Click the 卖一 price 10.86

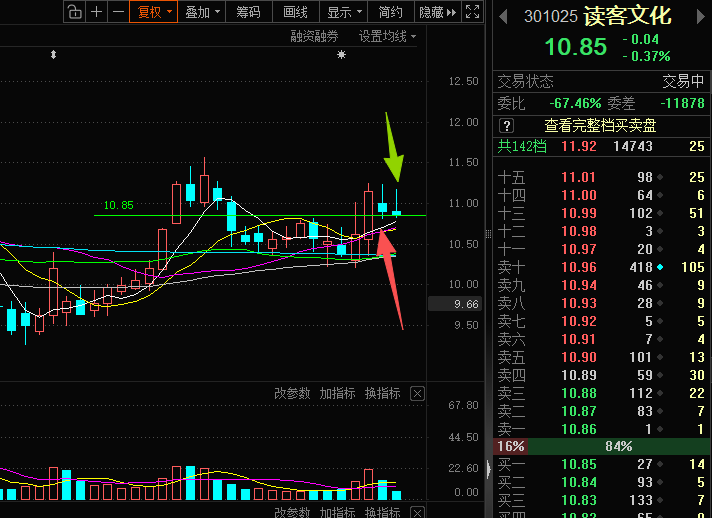[x=578, y=429]
